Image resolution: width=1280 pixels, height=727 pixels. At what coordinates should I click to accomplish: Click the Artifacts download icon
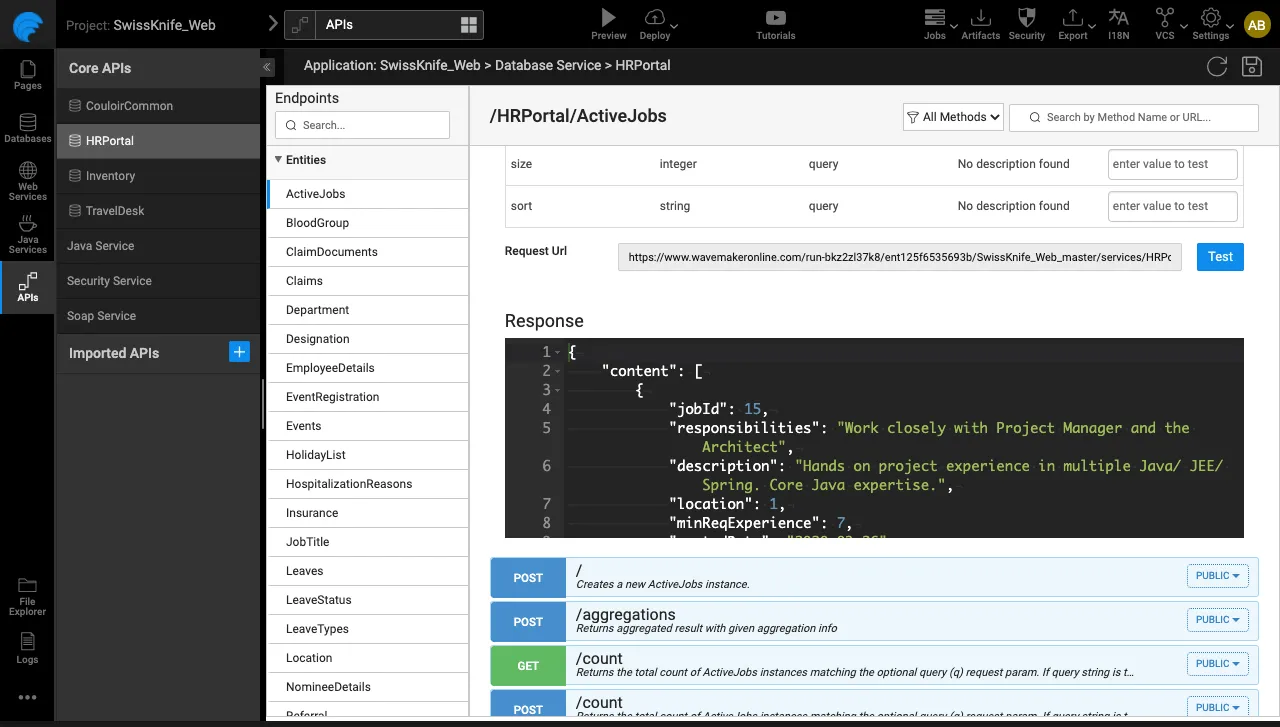980,18
